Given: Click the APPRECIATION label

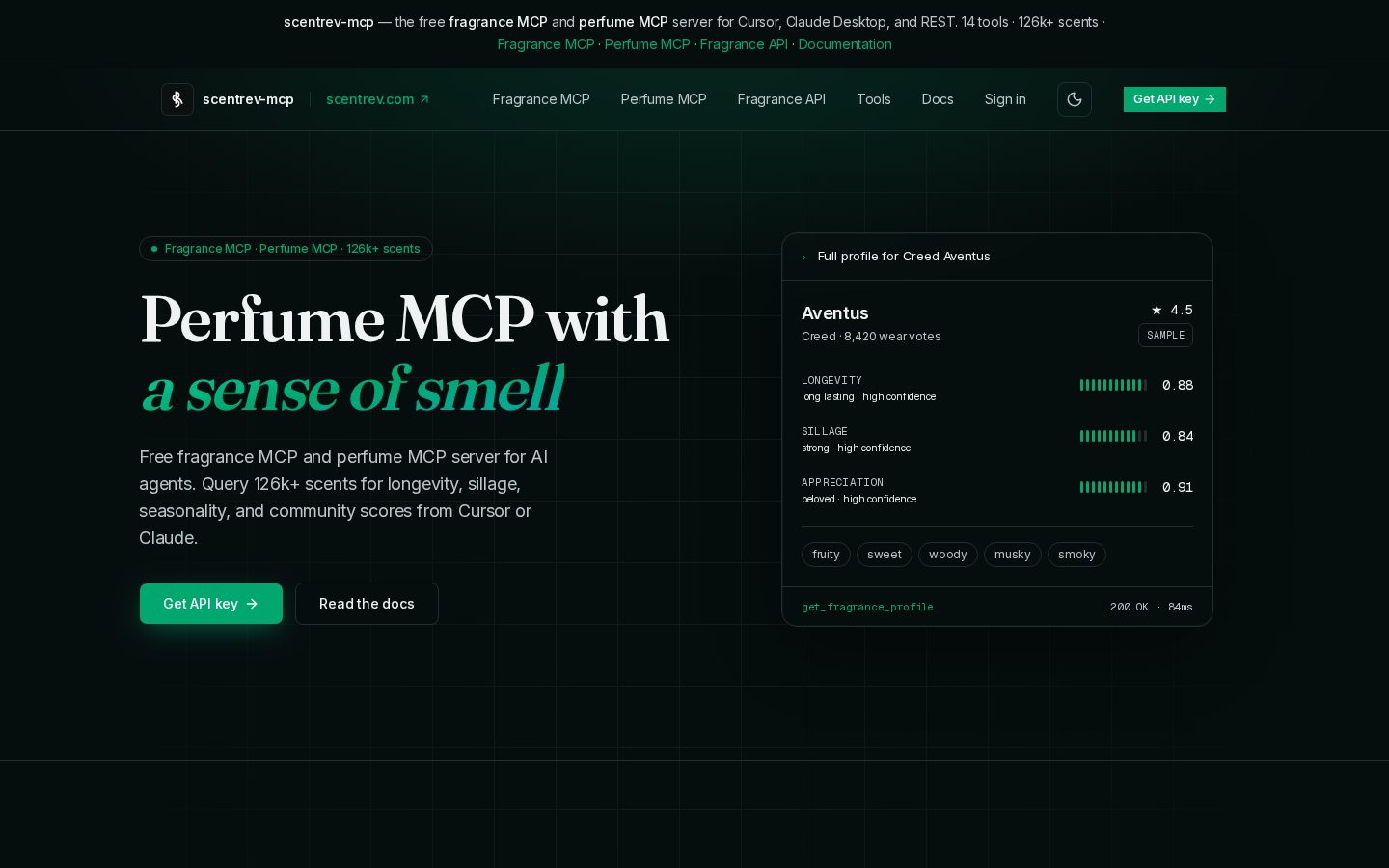Looking at the screenshot, I should [x=842, y=482].
